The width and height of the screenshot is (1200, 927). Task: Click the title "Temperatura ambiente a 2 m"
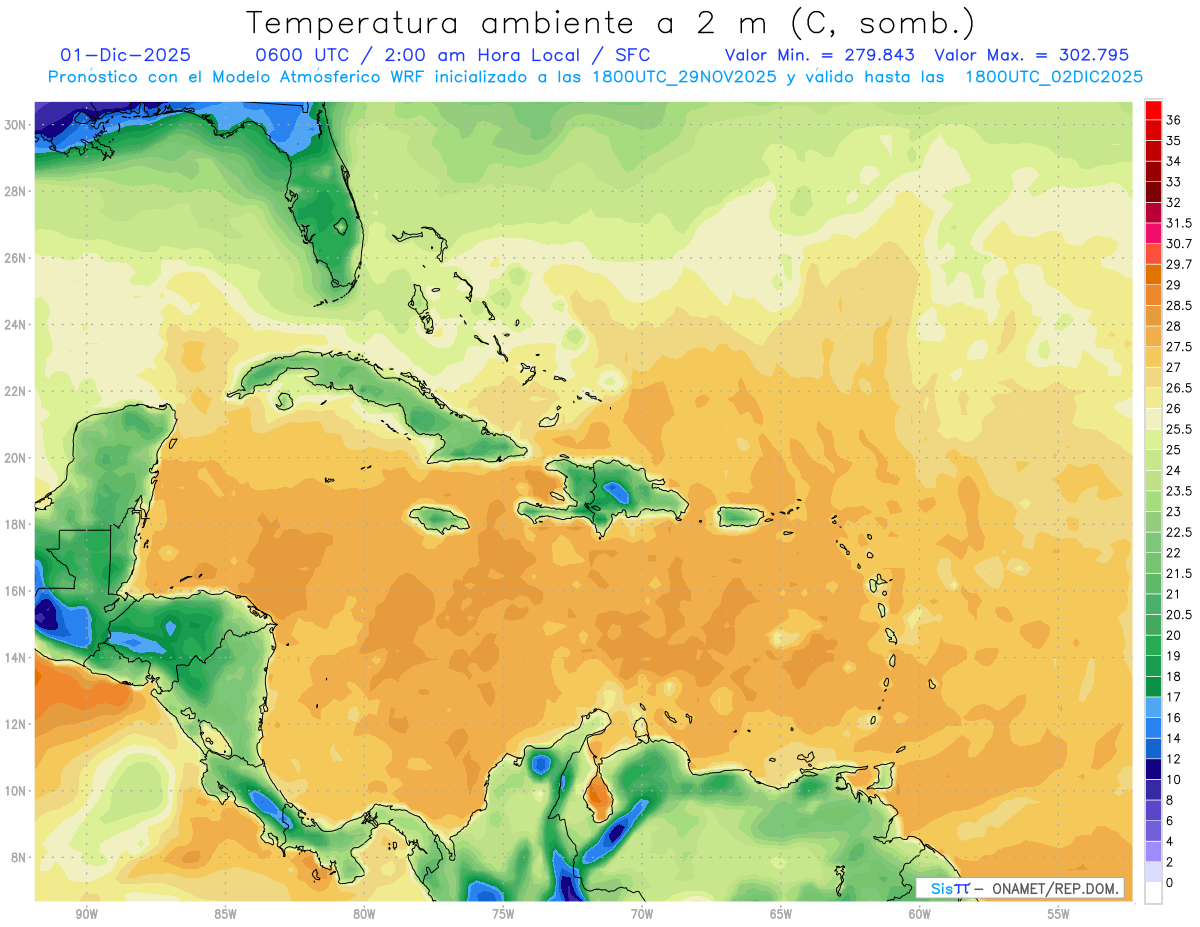[512, 22]
